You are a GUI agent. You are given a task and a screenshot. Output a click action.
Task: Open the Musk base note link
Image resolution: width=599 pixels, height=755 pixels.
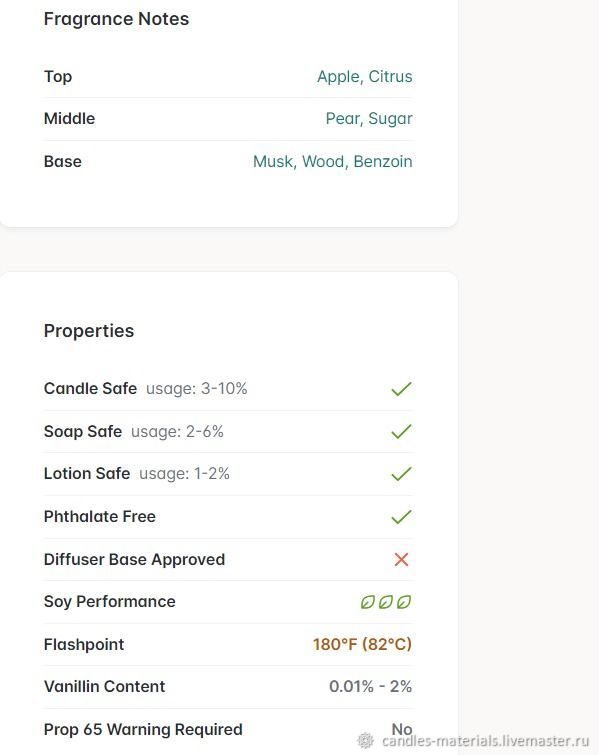click(x=273, y=161)
